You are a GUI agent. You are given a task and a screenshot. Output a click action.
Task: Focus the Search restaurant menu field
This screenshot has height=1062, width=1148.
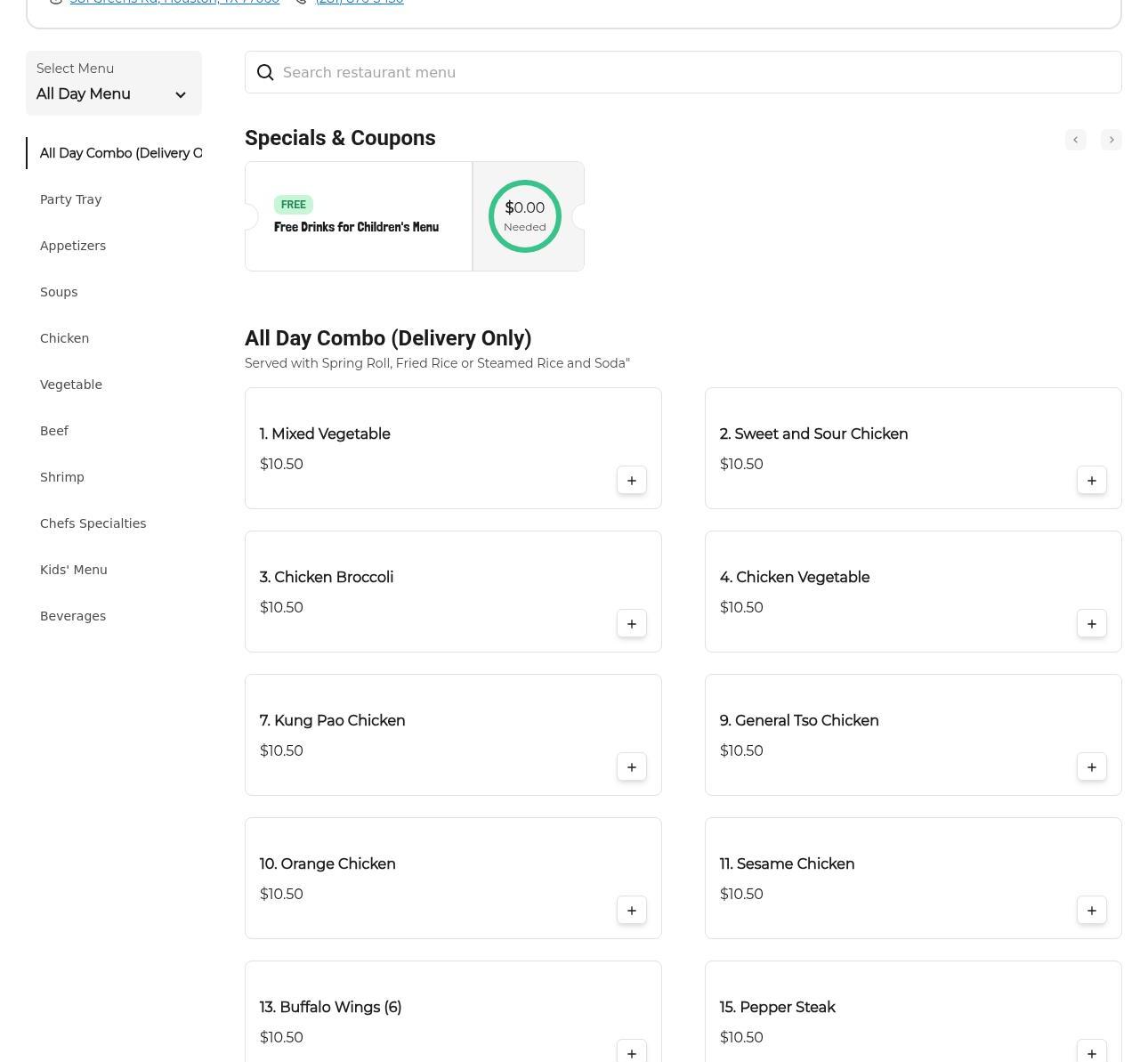point(694,73)
